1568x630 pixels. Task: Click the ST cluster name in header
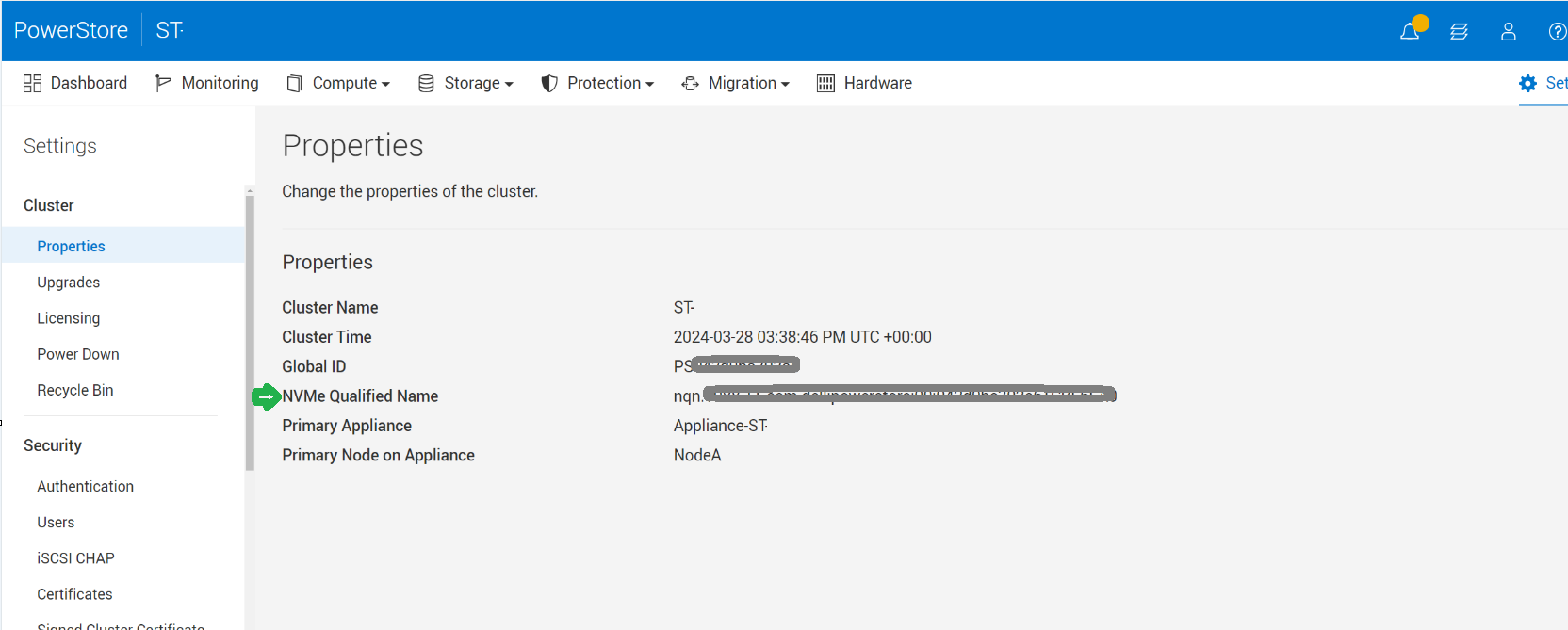tap(170, 30)
